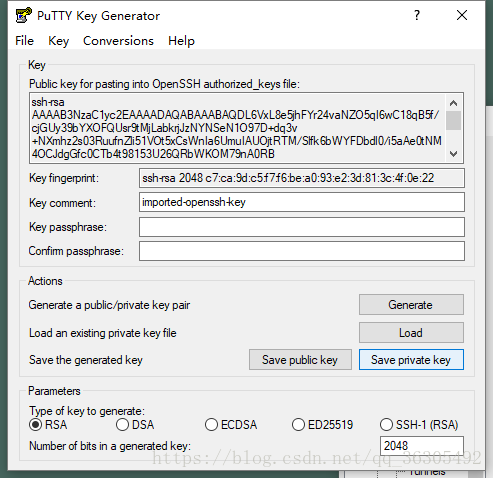
Task: Open the File menu
Action: [24, 41]
